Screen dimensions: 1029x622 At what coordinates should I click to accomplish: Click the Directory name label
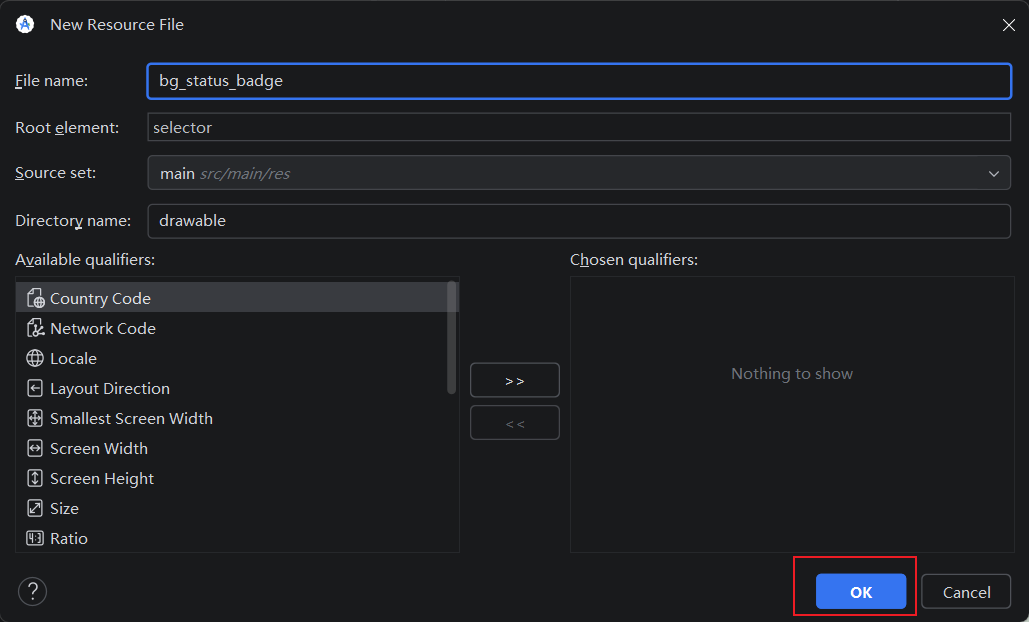pos(73,221)
